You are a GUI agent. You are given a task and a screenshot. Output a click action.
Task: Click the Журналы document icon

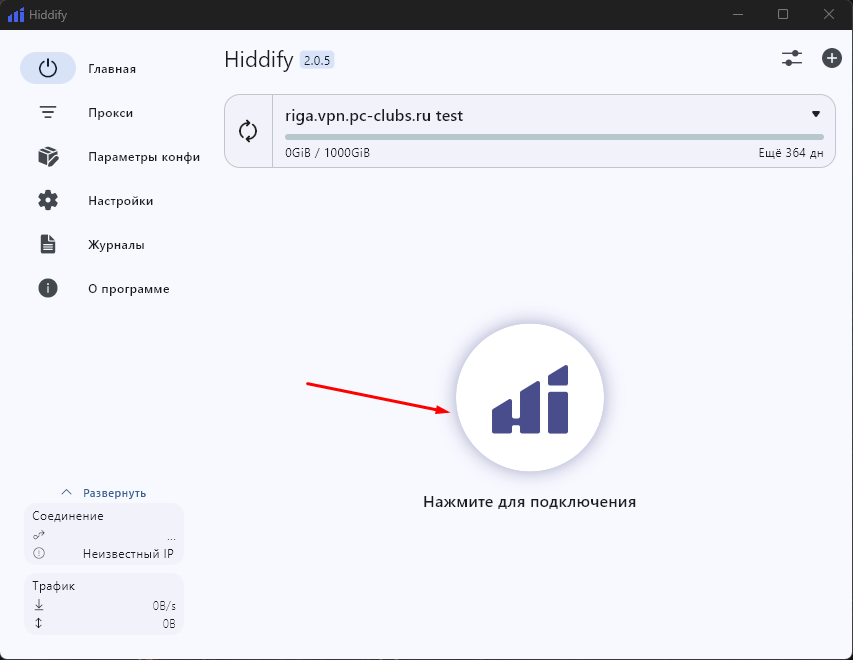48,245
